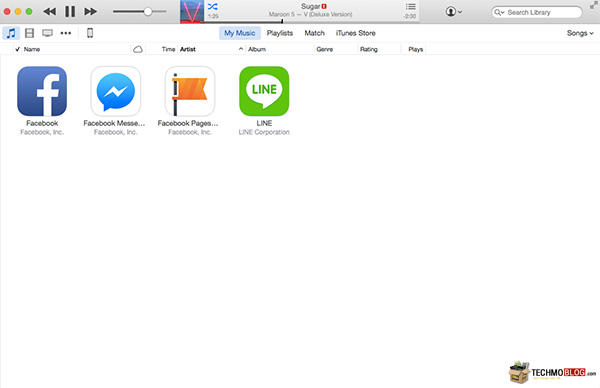Skip forward to the next track
Screen dimensions: 600x388
pos(90,11)
